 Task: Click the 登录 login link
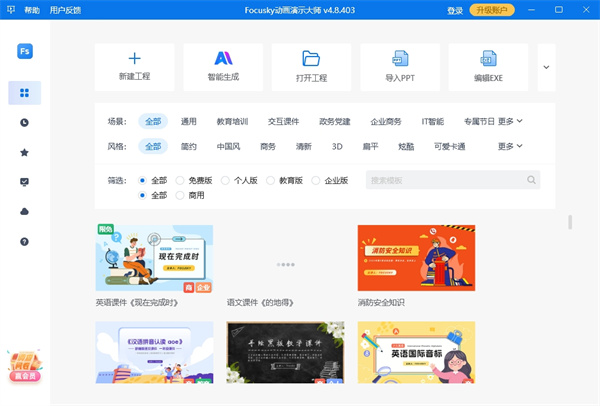(x=455, y=10)
